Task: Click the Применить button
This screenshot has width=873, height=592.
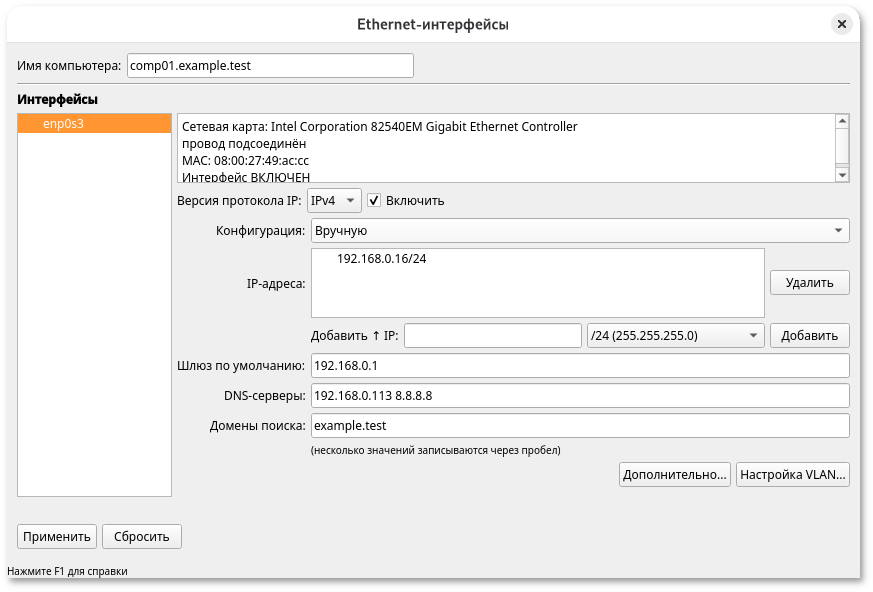Action: pyautogui.click(x=57, y=537)
